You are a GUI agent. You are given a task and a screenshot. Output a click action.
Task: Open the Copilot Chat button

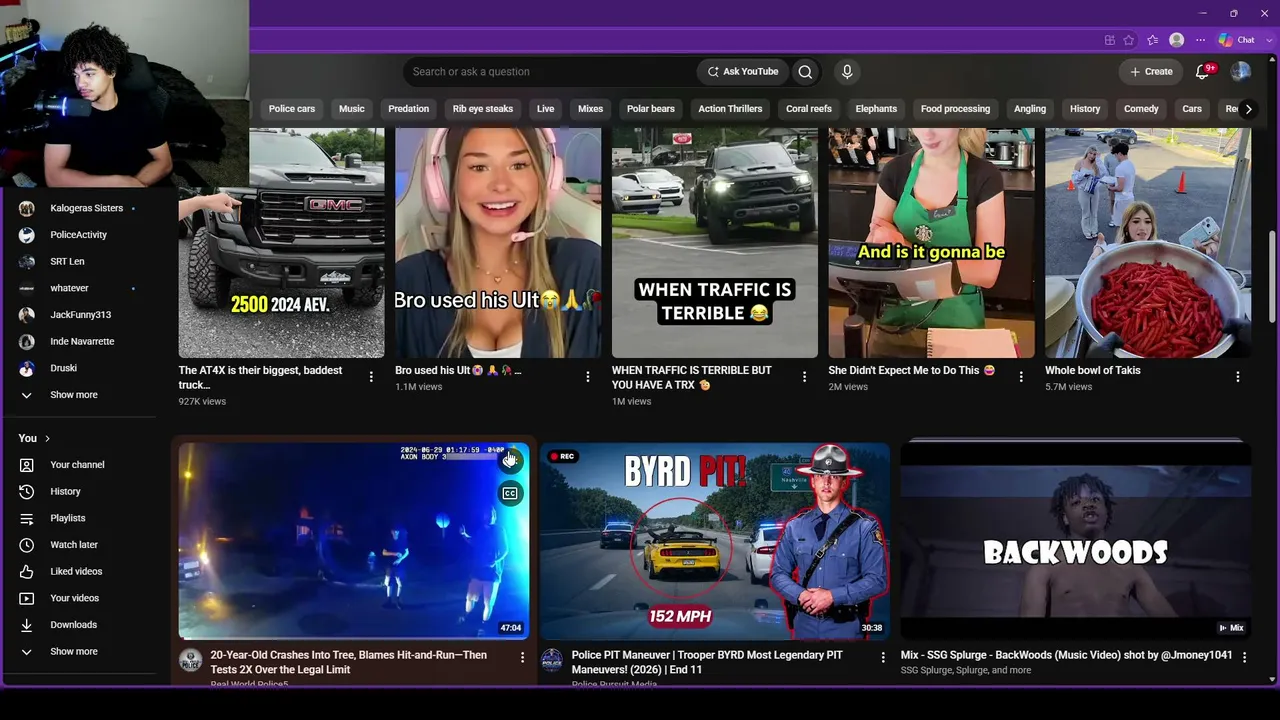pos(1238,40)
